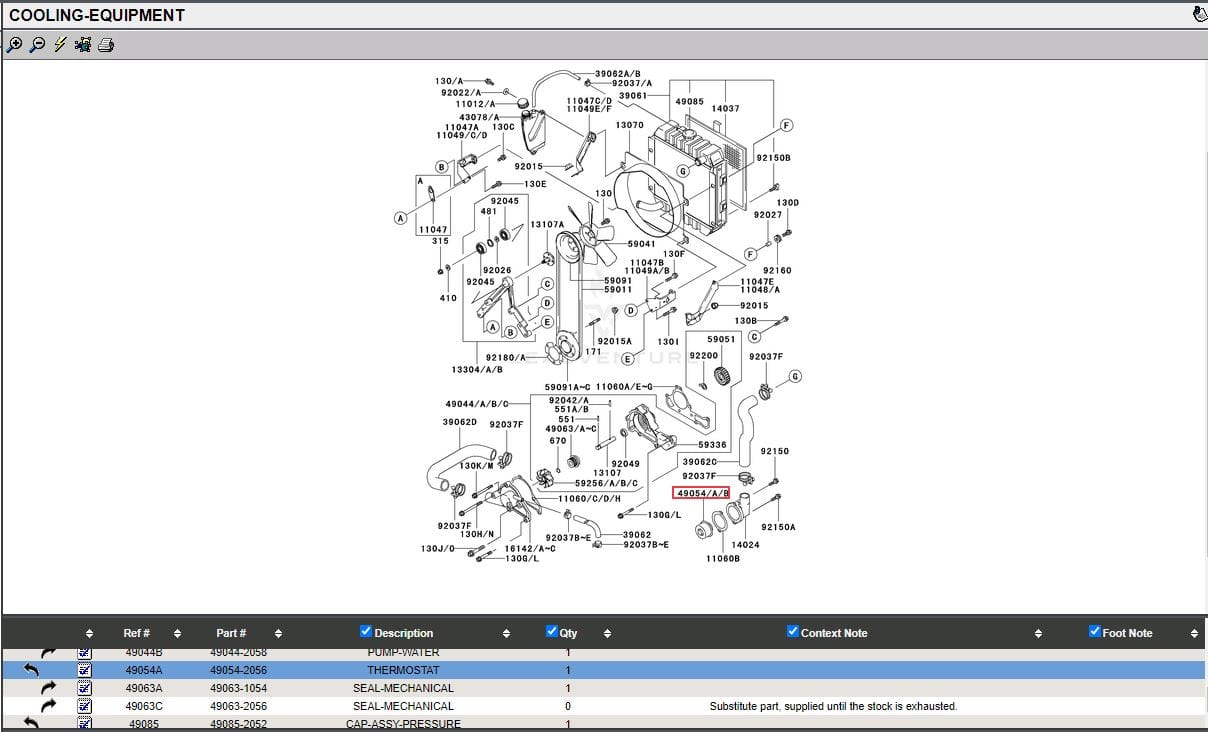Click the checklist icon for 49063A row

[x=85, y=688]
